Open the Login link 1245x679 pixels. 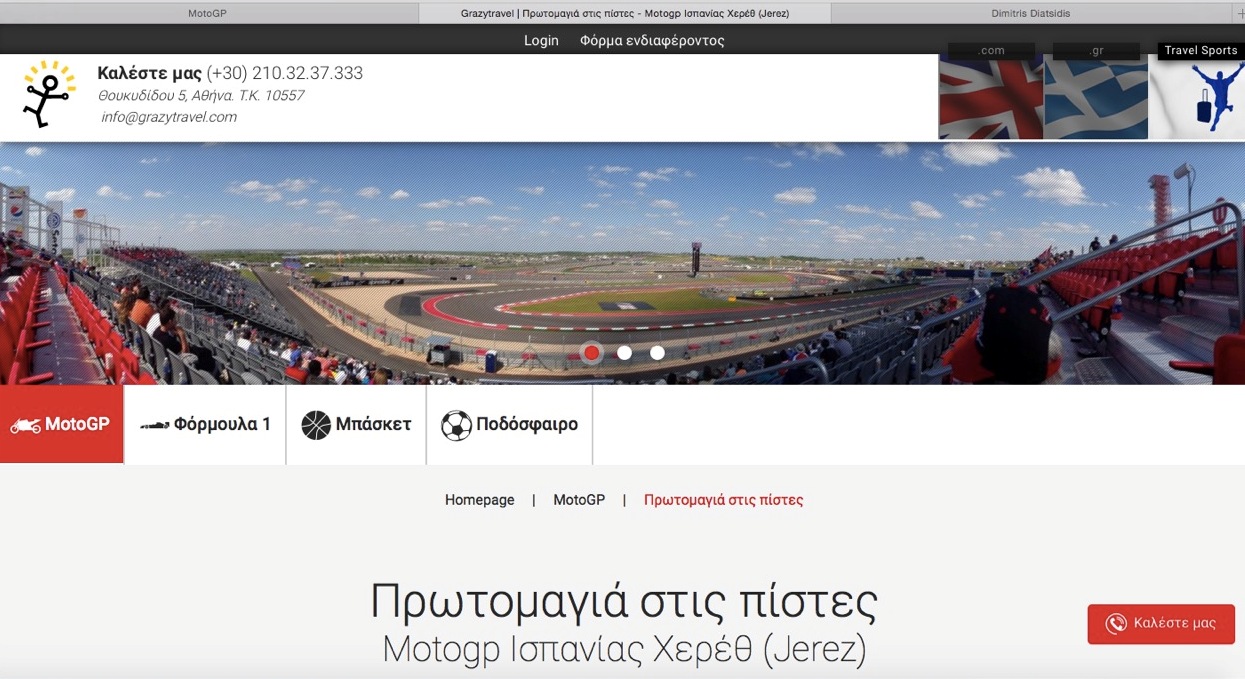point(541,40)
